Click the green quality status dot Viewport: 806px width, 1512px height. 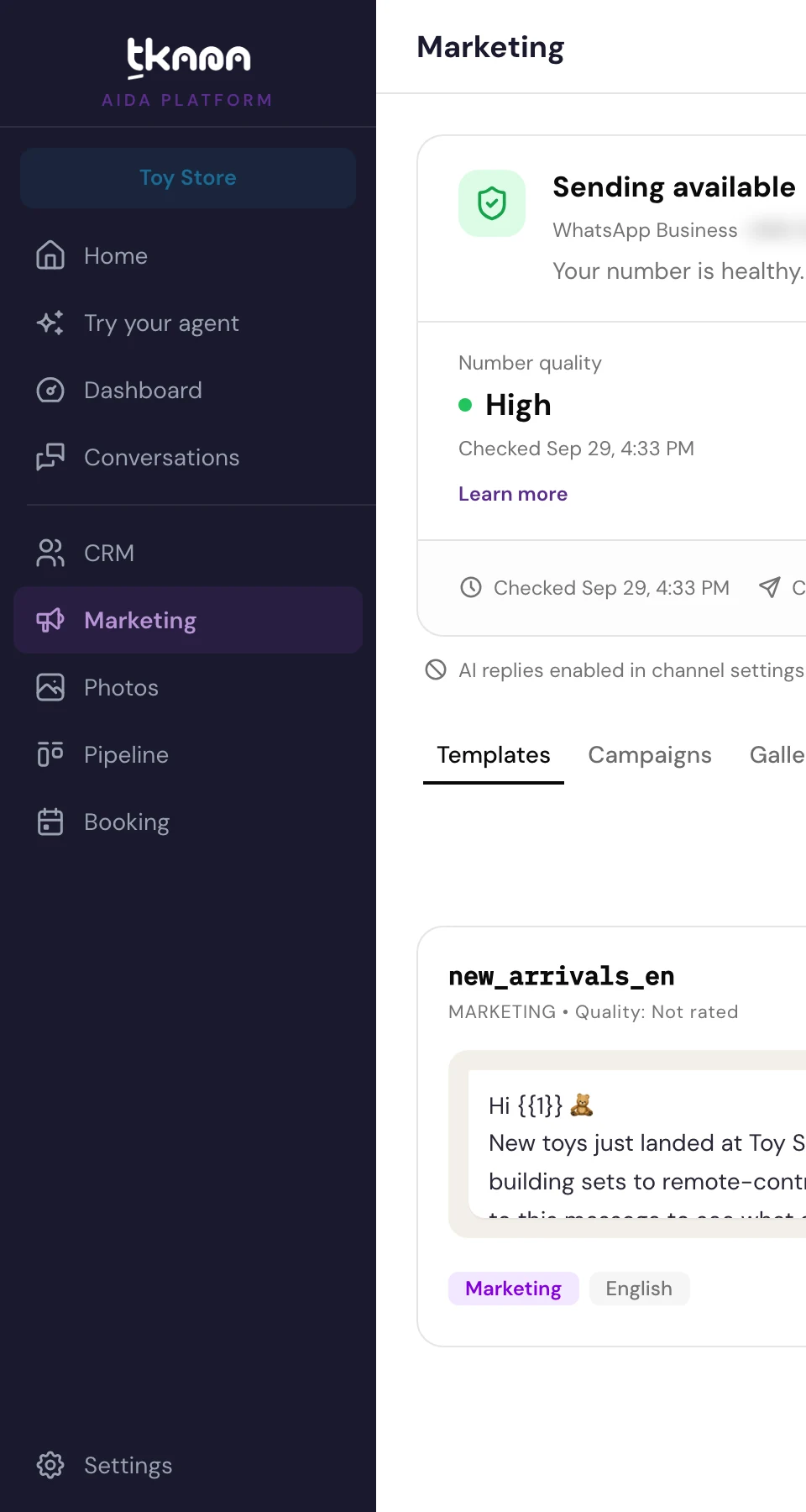[x=465, y=405]
